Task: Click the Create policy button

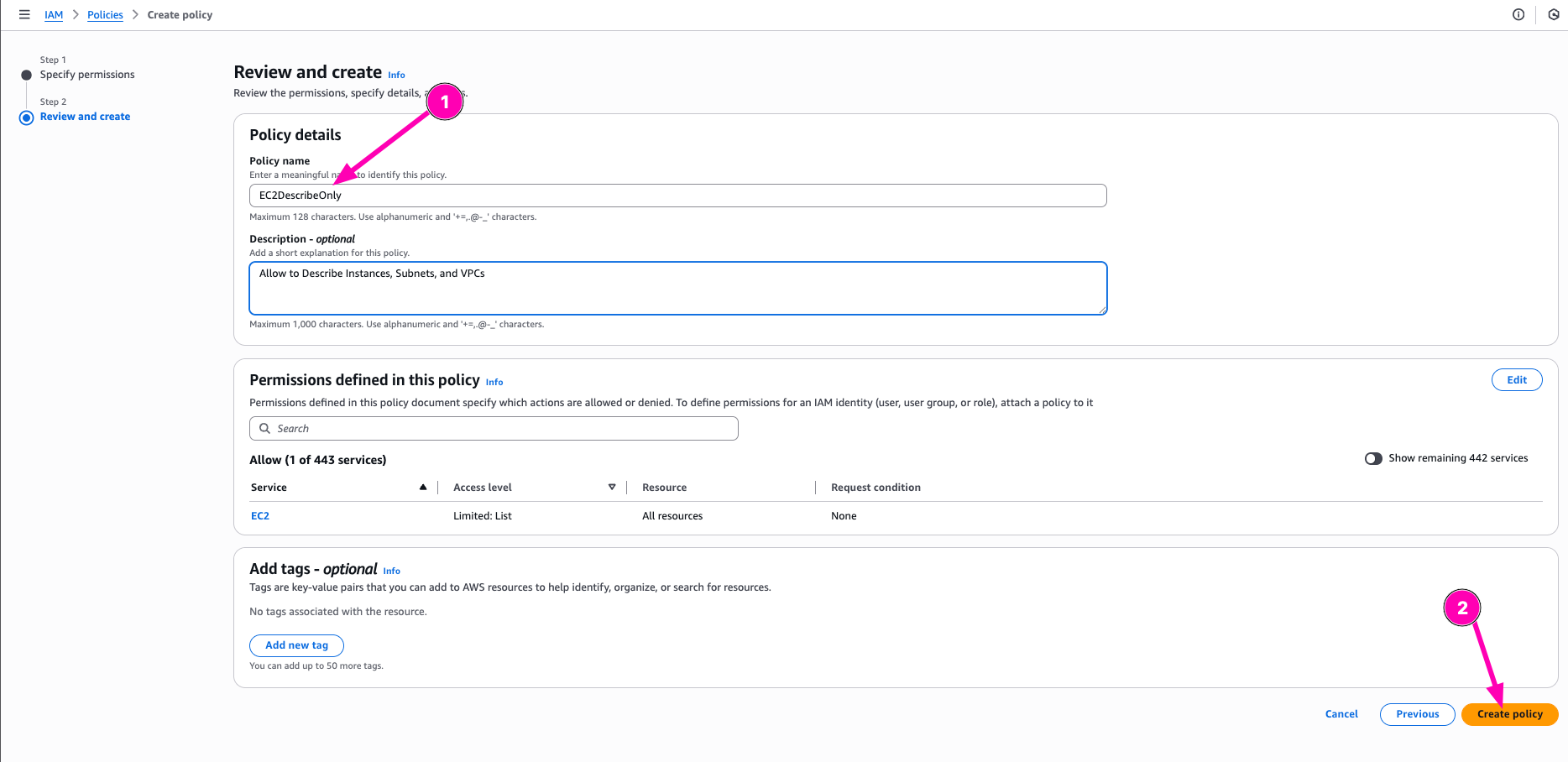Action: pyautogui.click(x=1509, y=714)
